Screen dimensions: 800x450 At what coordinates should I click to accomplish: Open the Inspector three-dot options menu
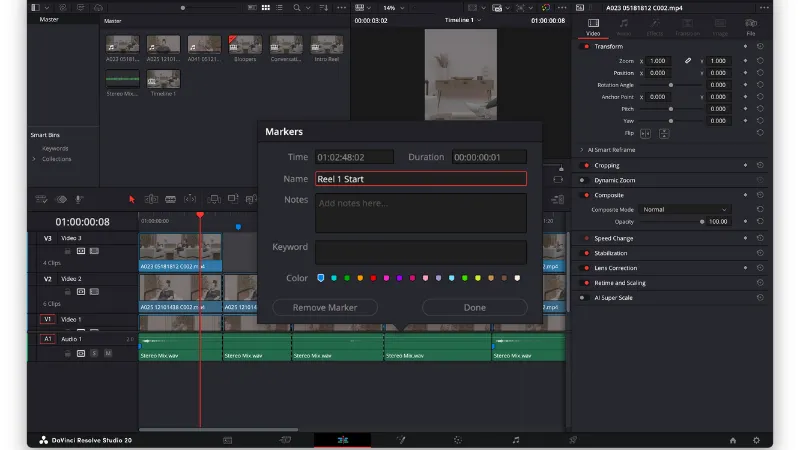pyautogui.click(x=764, y=8)
